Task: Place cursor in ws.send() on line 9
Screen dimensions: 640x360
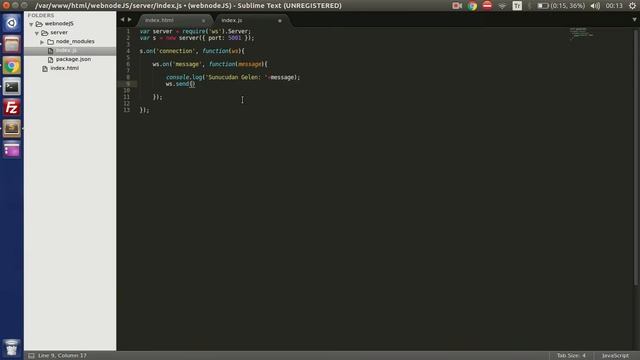Action: tap(180, 84)
